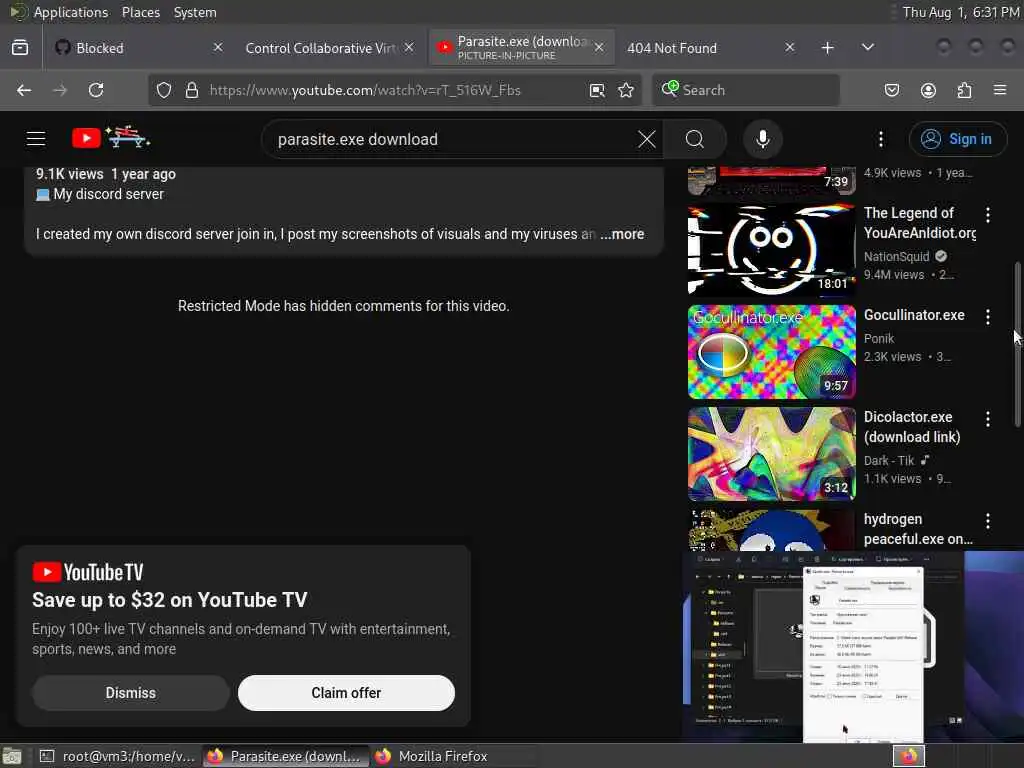The height and width of the screenshot is (768, 1024).
Task: Dismiss the YouTube TV offer
Action: 131,693
